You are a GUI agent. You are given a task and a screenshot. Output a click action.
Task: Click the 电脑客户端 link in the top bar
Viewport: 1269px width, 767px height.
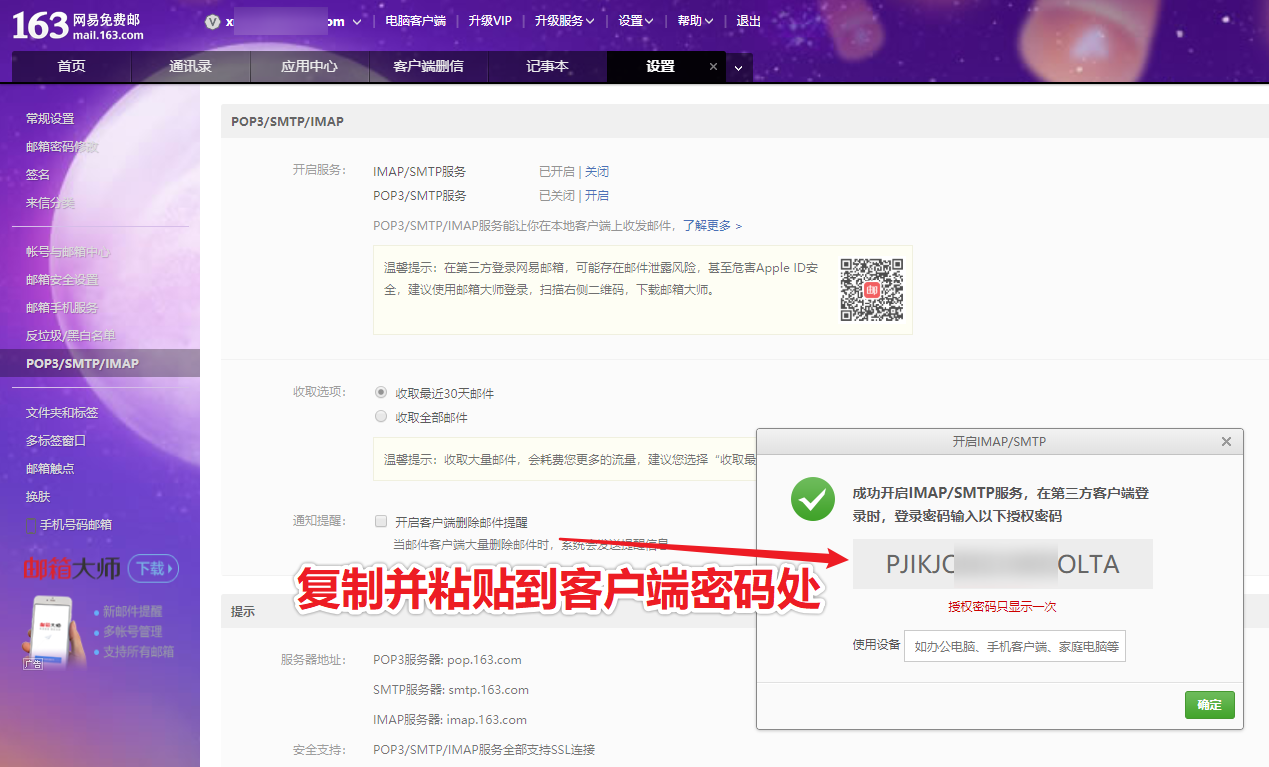pyautogui.click(x=416, y=21)
